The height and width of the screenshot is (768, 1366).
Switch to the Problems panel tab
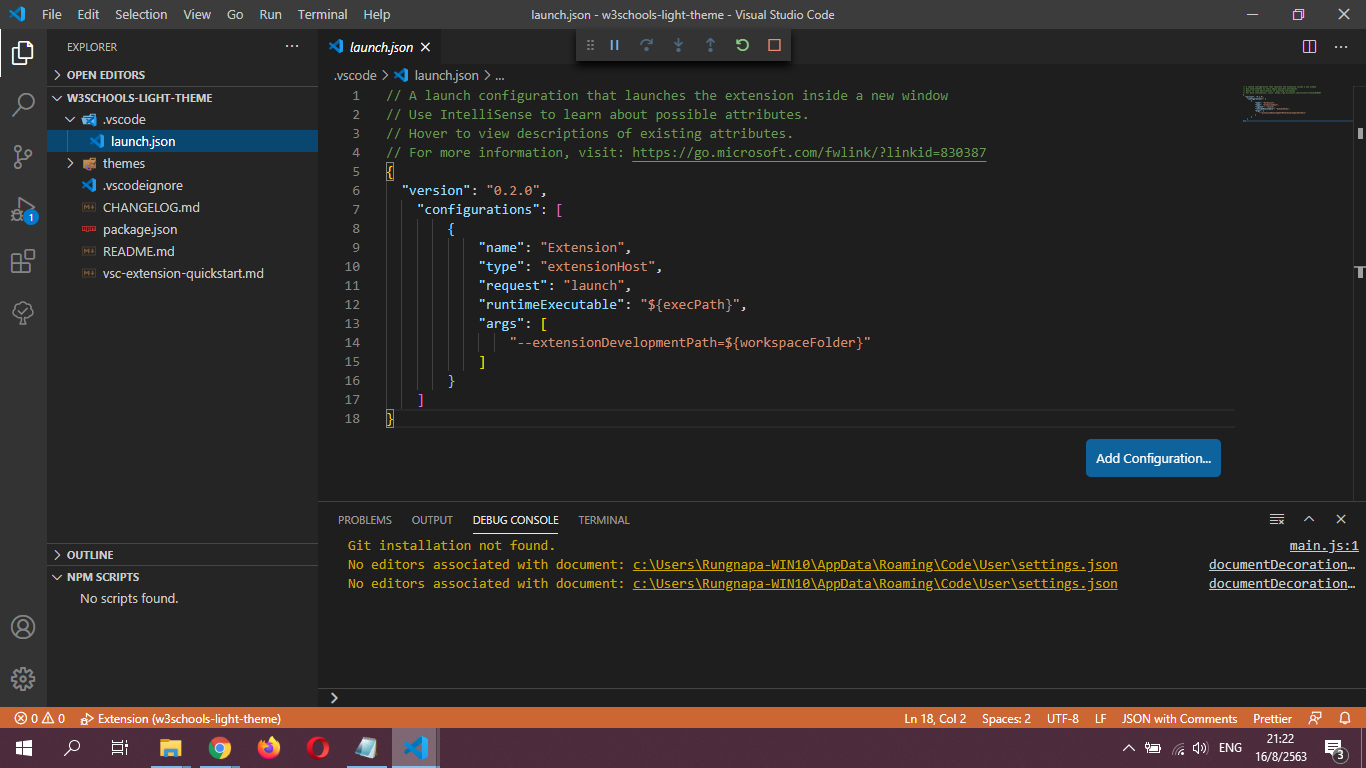tap(365, 520)
